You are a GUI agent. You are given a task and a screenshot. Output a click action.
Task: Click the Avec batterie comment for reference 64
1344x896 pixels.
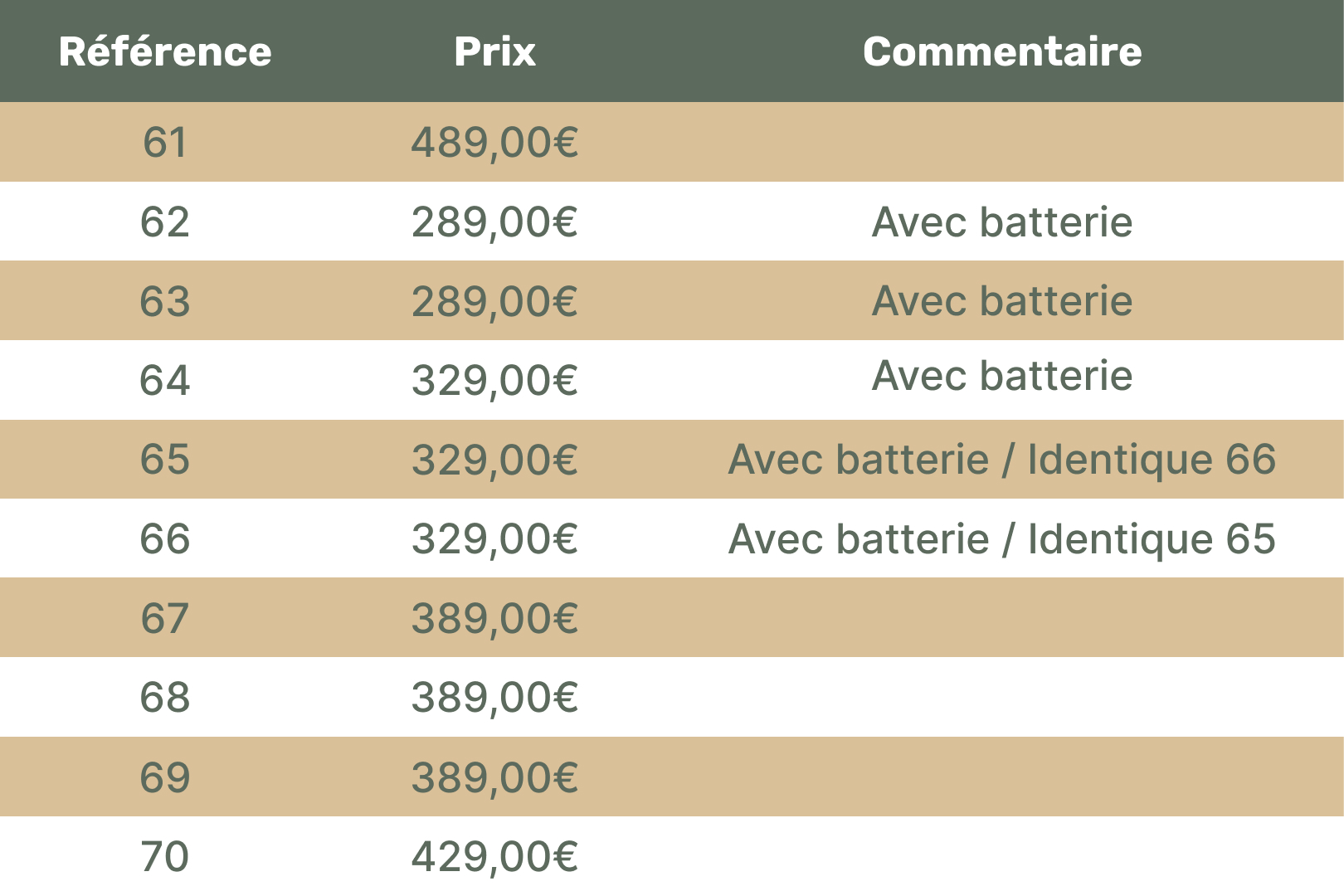point(1002,376)
